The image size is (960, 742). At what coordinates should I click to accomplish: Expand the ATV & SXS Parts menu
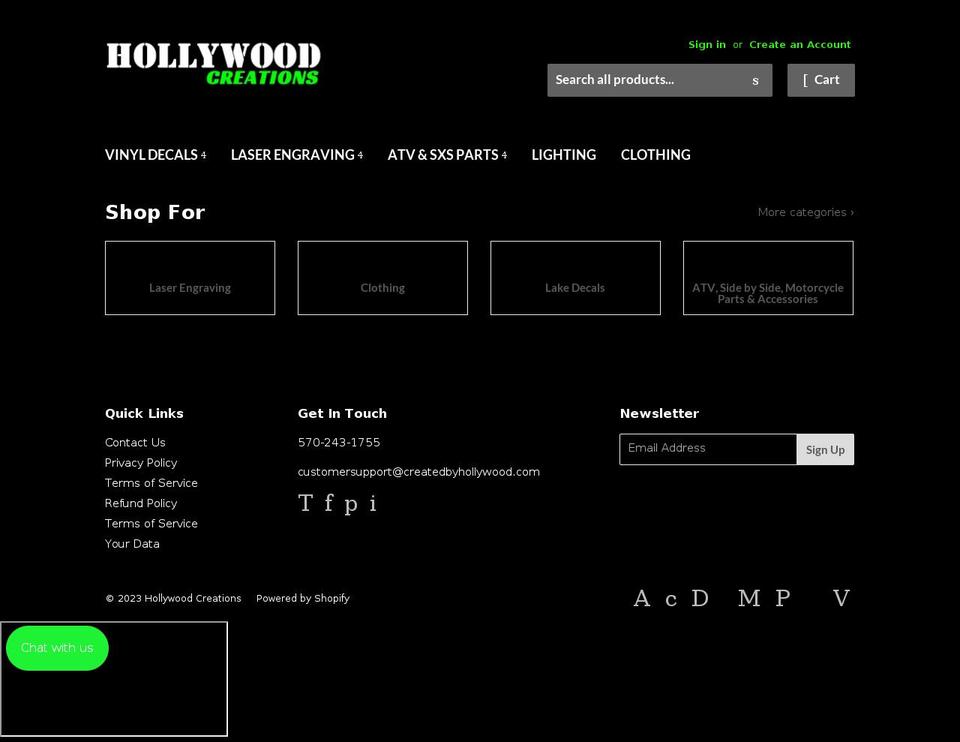448,155
